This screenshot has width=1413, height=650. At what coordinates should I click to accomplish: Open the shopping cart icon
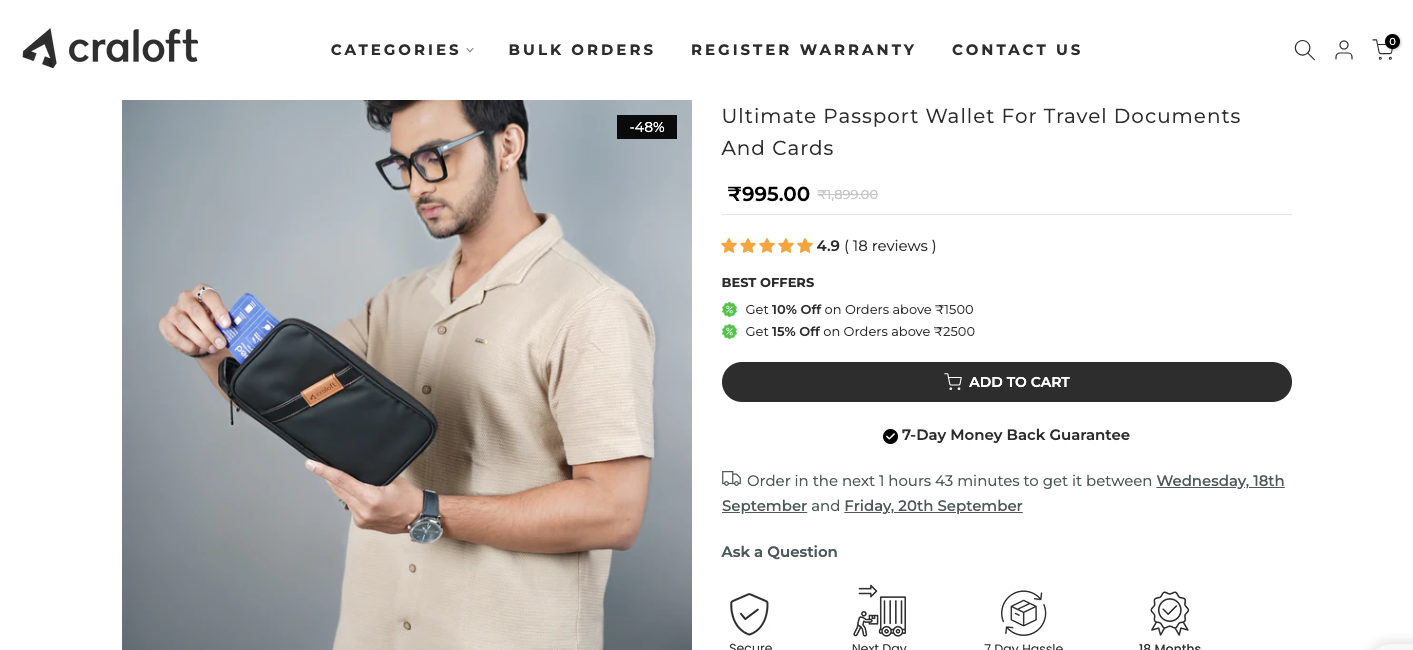pos(1384,49)
